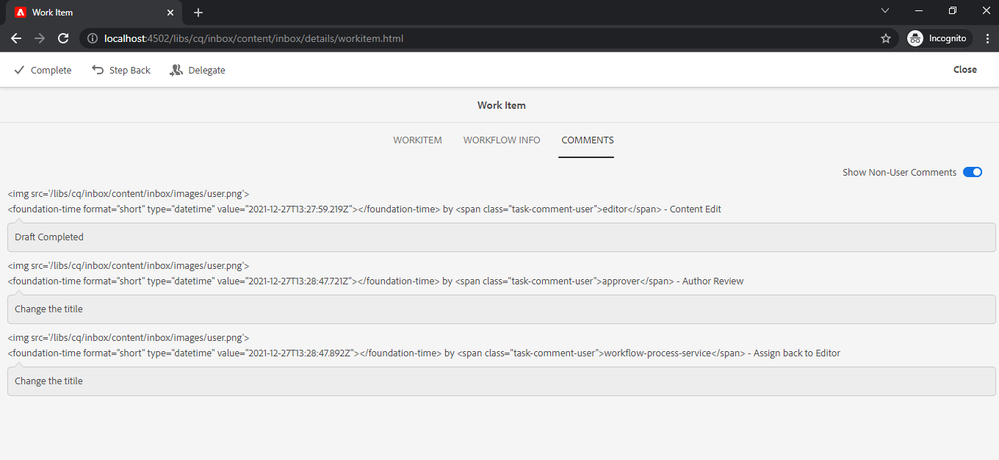This screenshot has width=999, height=460.
Task: Click browser back arrow
Action: 16,38
